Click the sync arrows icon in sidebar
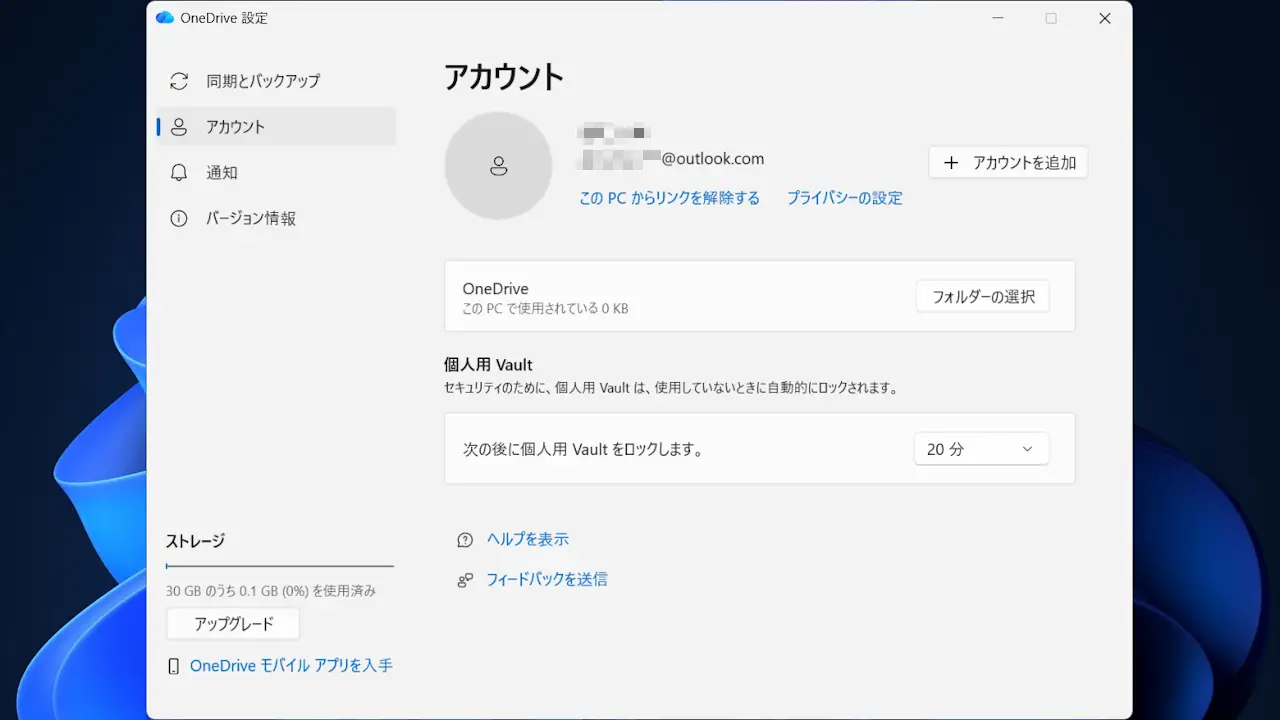 179,81
